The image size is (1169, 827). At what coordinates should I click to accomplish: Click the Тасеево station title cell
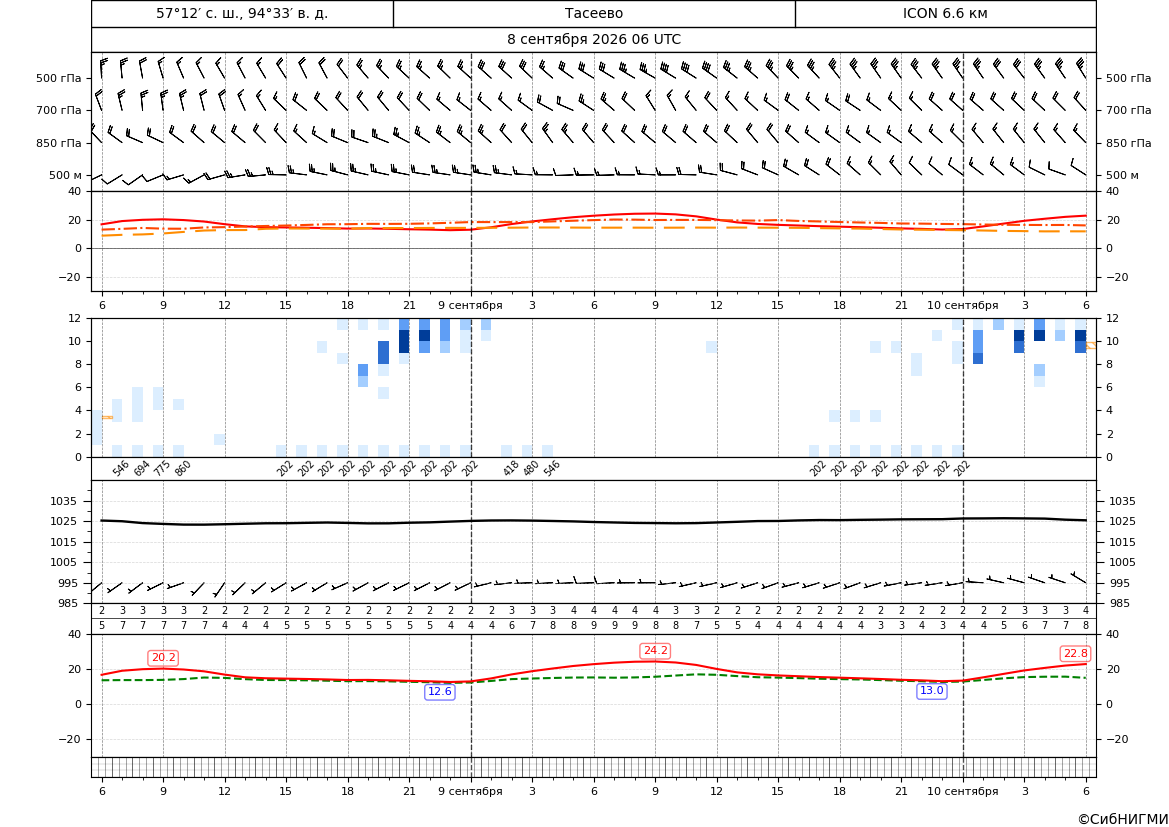(594, 13)
